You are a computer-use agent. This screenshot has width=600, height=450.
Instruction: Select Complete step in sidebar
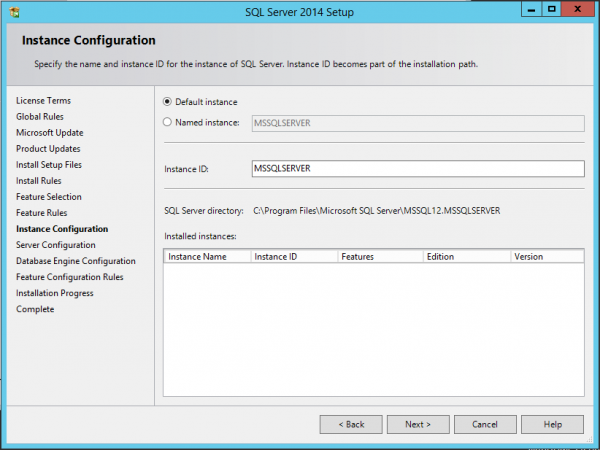click(35, 309)
